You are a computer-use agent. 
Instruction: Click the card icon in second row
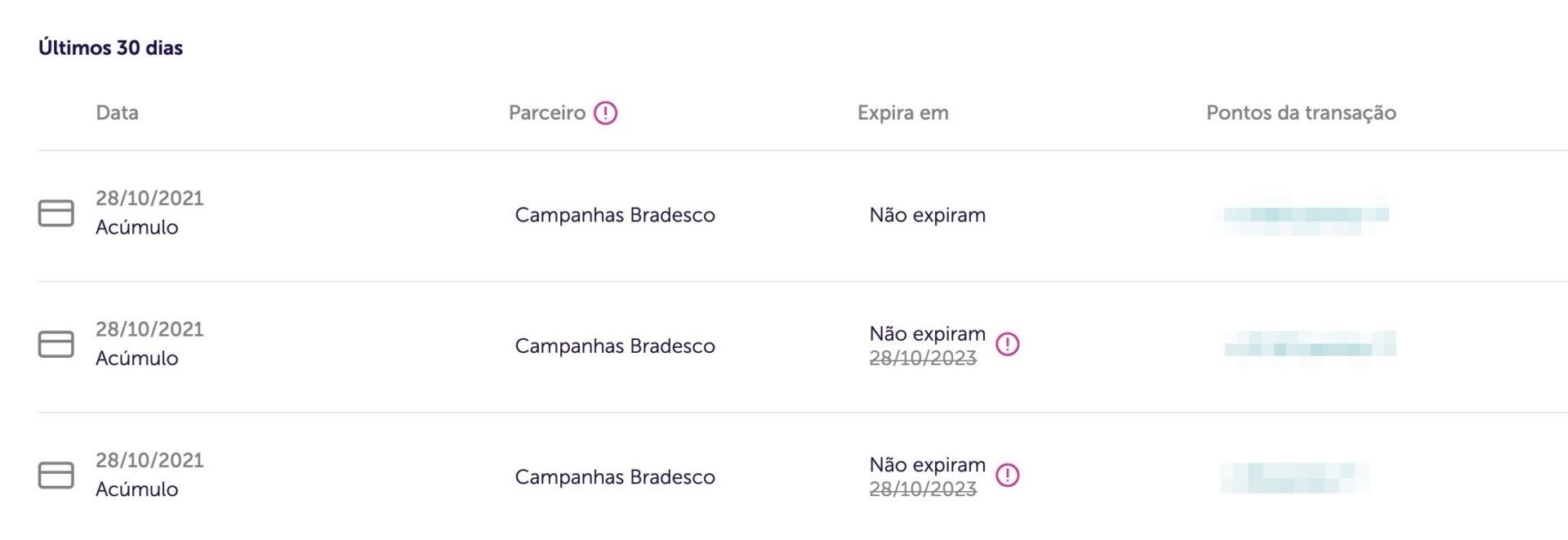[x=56, y=344]
